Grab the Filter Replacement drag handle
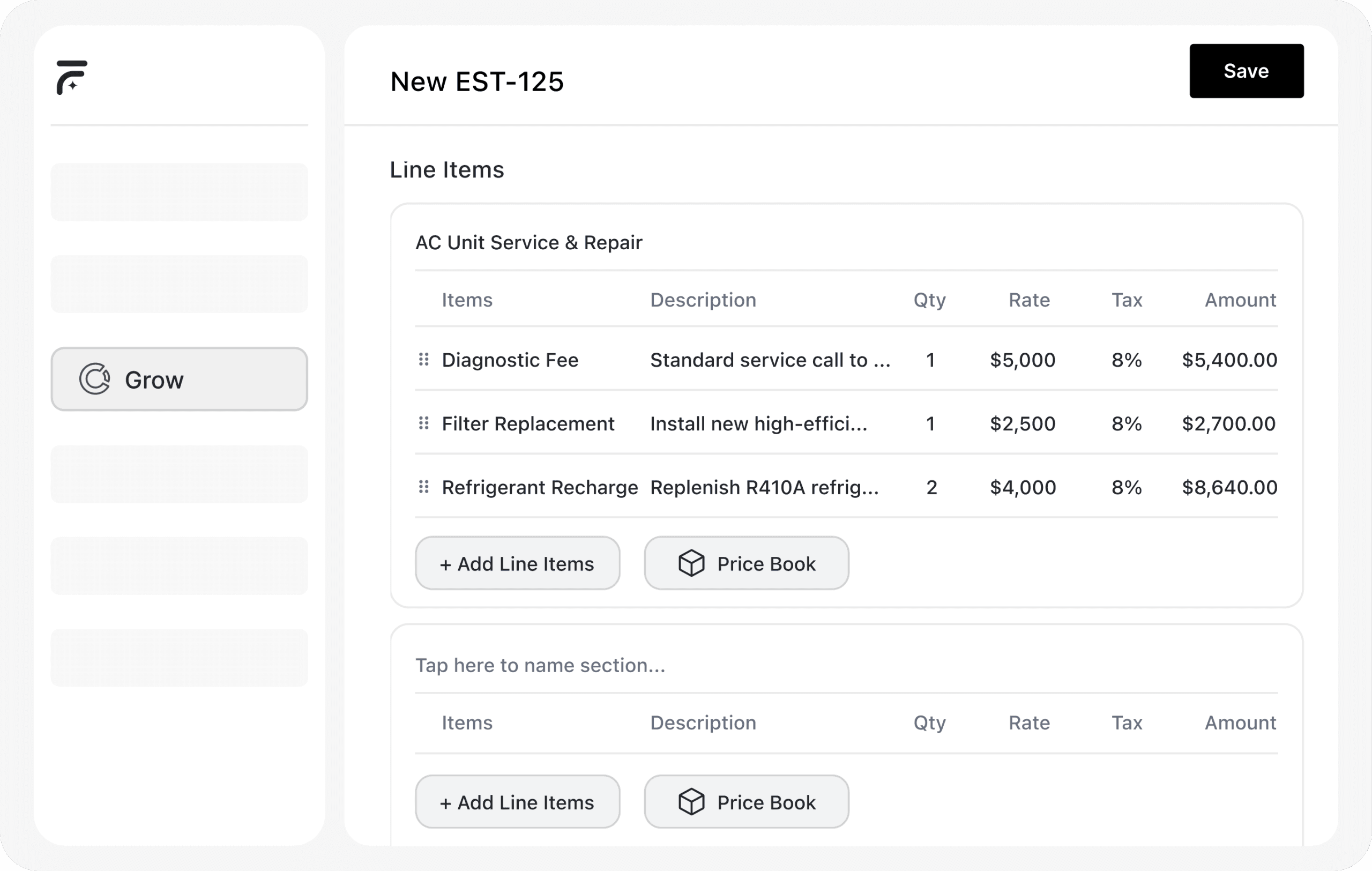Image resolution: width=1372 pixels, height=871 pixels. [423, 423]
